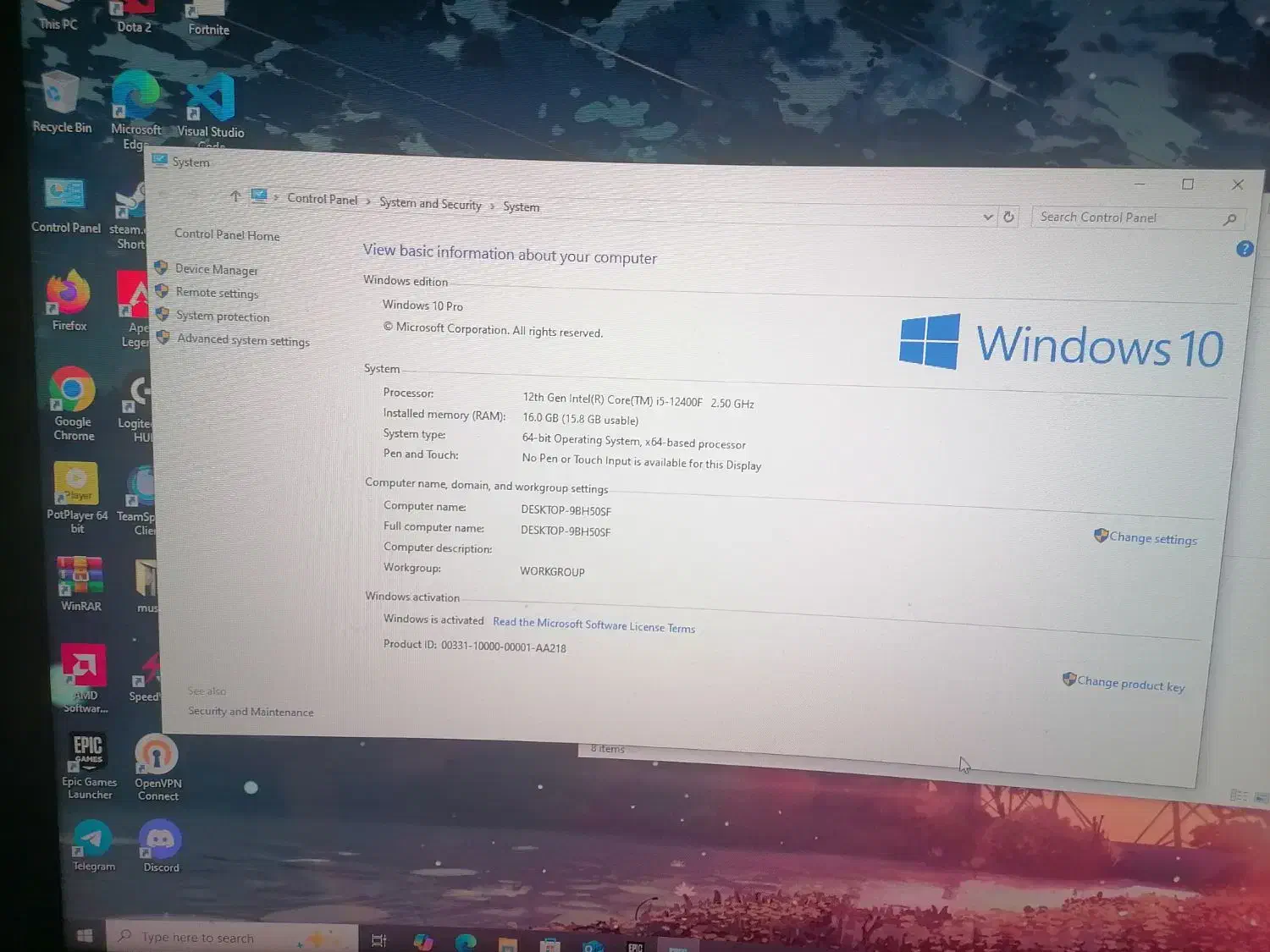Click the heading 'View basic information about your computer'
The width and height of the screenshot is (1270, 952).
(x=510, y=254)
